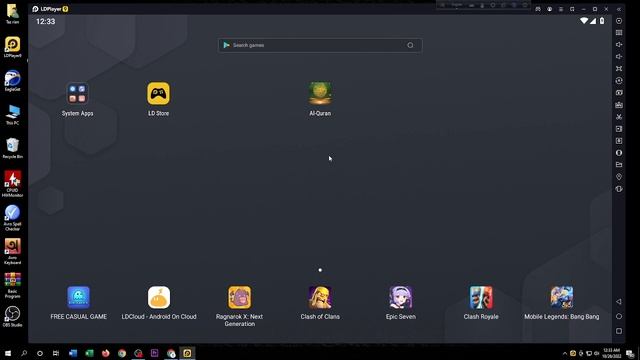Screen dimensions: 640x360
Task: Click LDPlayer taskbar button
Action: coord(187,353)
